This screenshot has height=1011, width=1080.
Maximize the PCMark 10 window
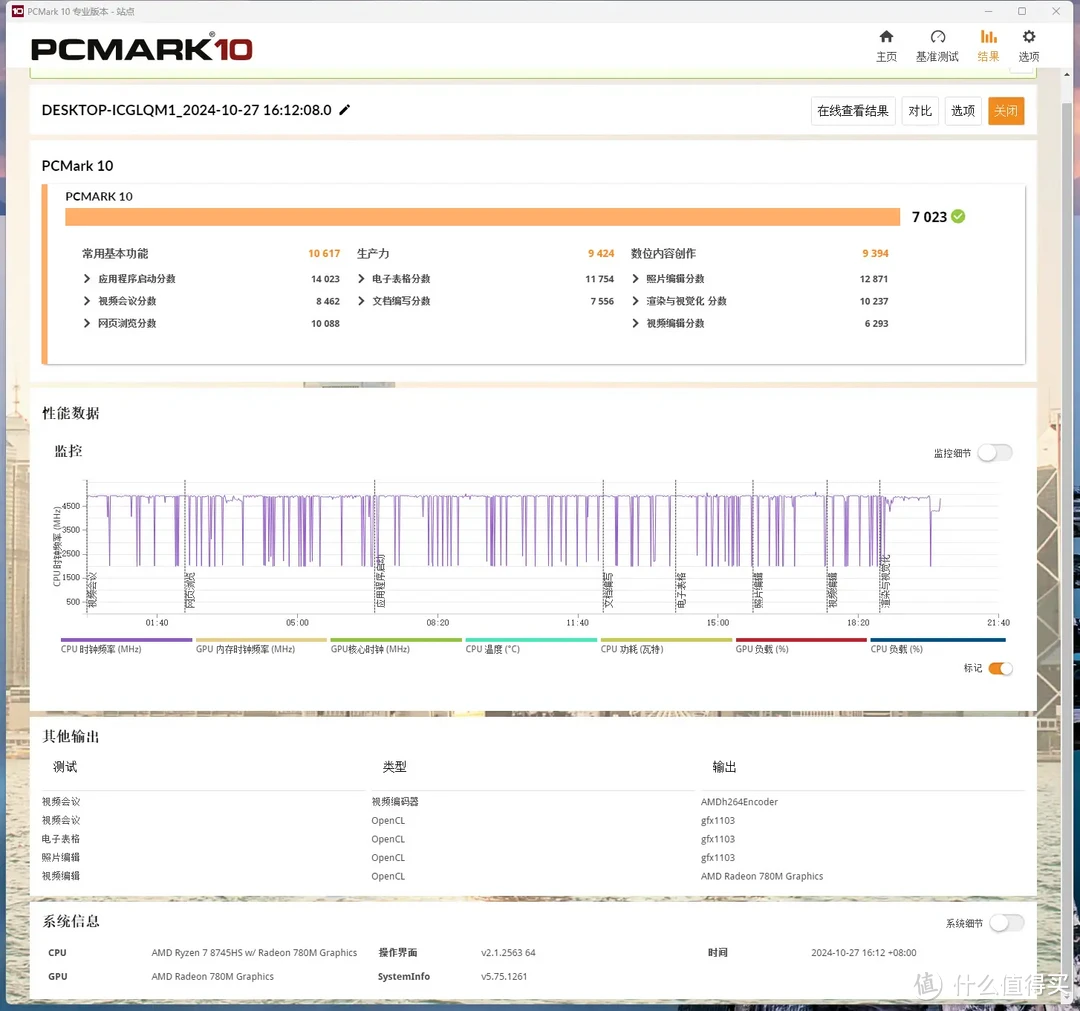point(1022,11)
